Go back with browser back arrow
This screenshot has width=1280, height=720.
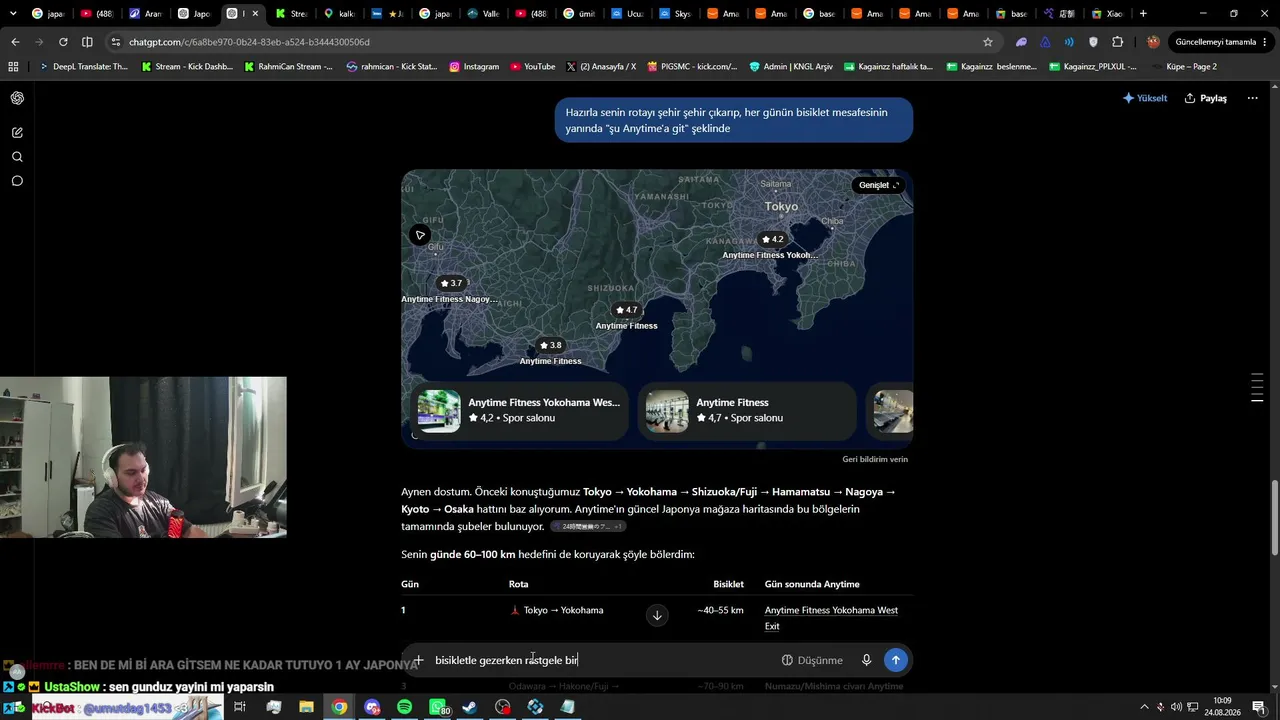(x=15, y=42)
